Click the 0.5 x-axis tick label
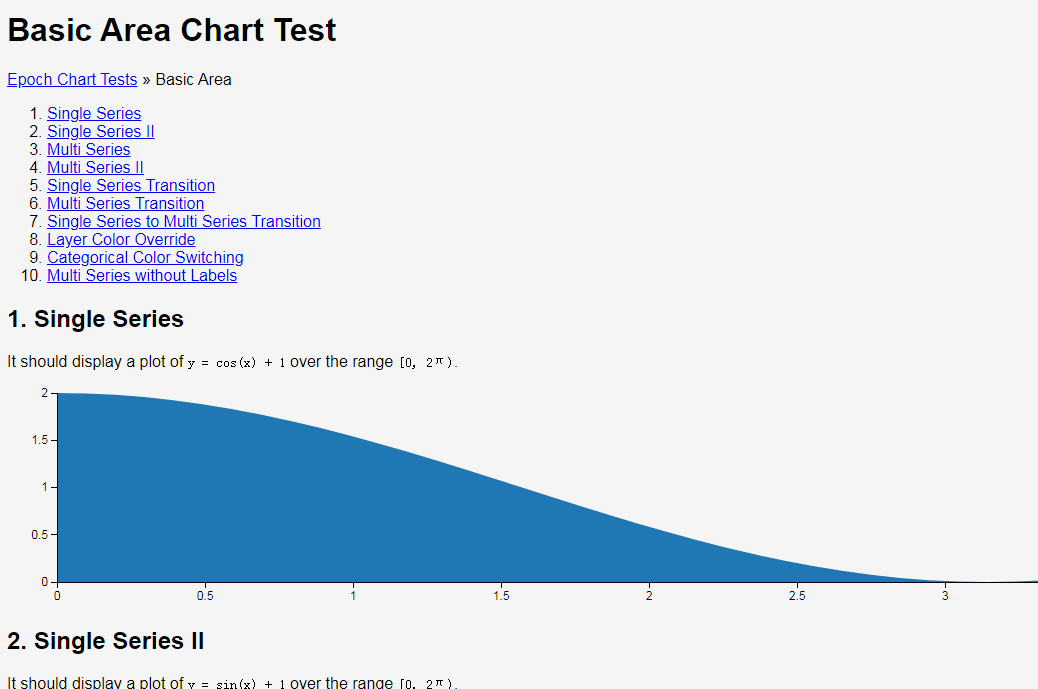1038x689 pixels. point(205,596)
